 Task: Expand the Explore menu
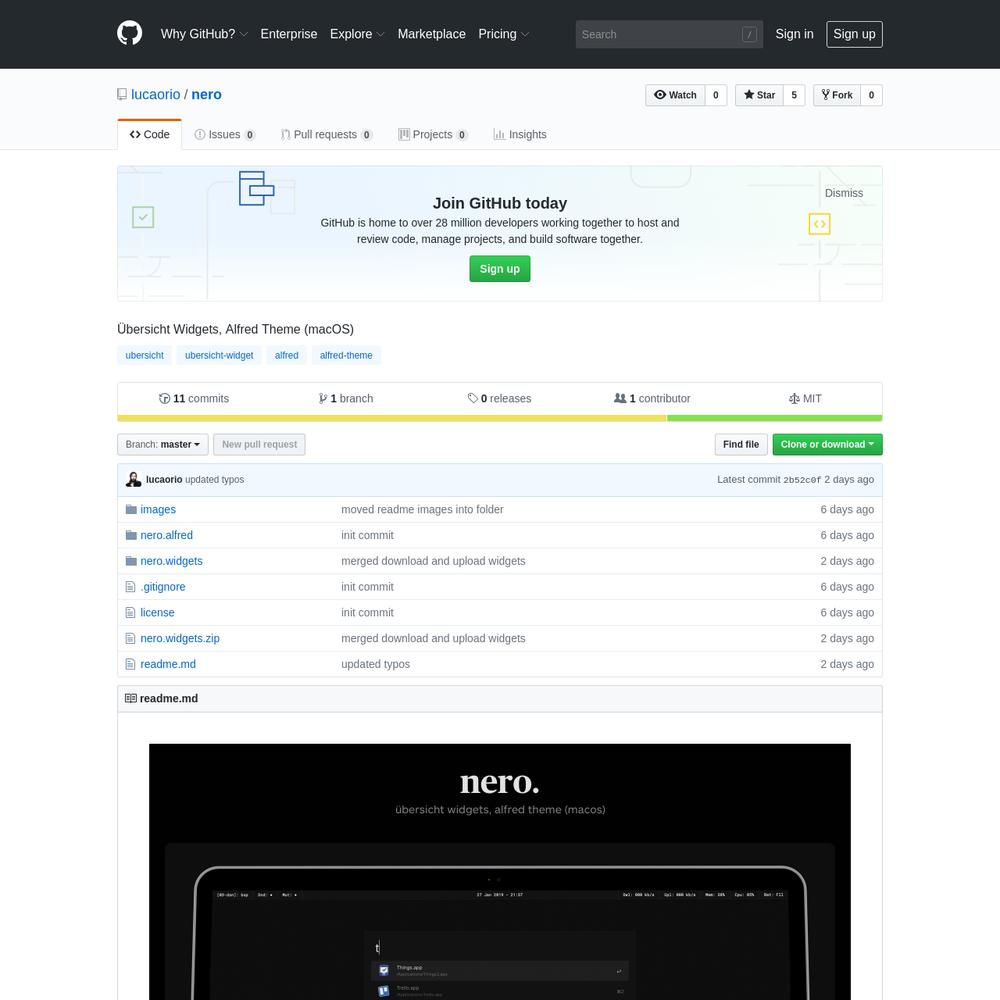pyautogui.click(x=357, y=34)
